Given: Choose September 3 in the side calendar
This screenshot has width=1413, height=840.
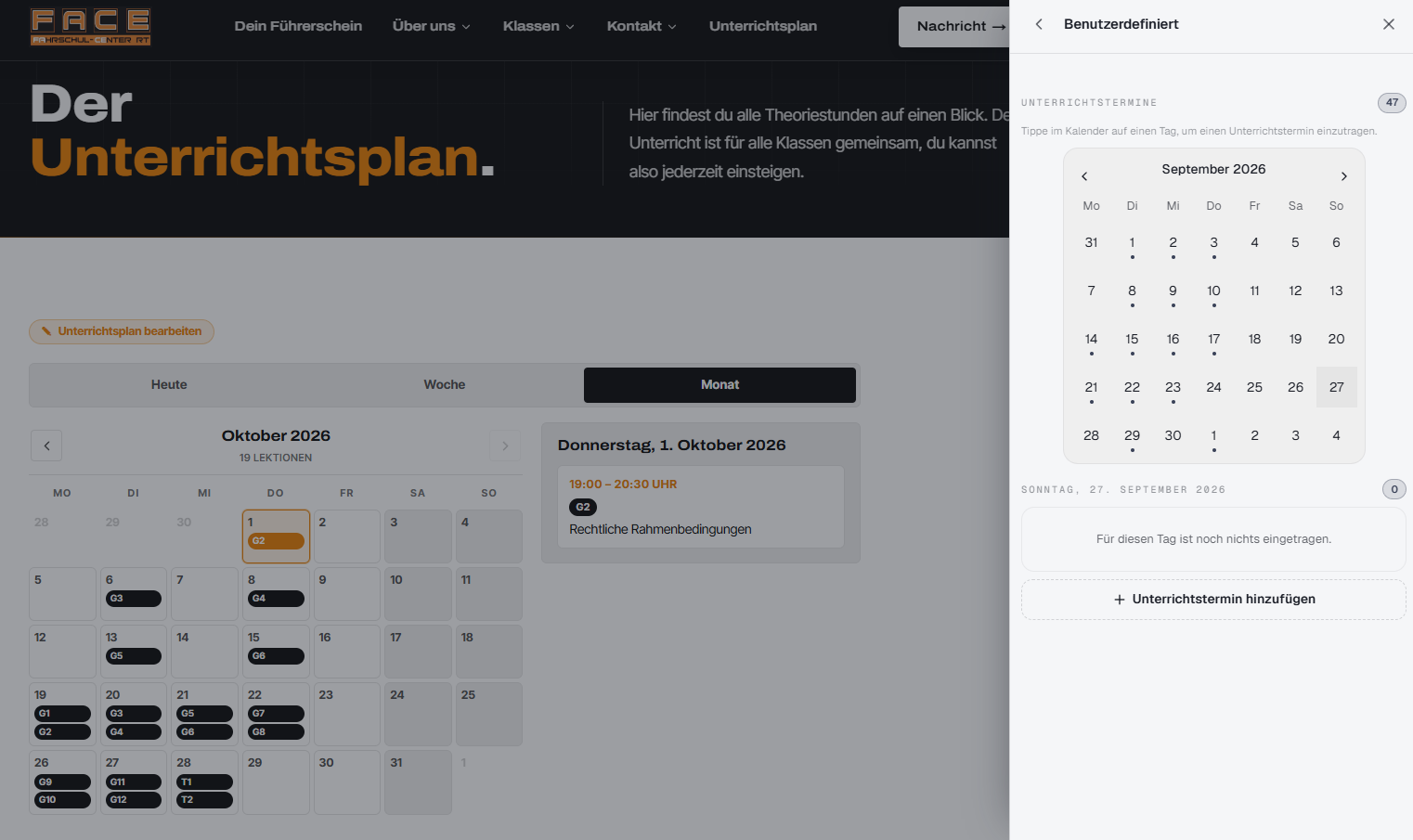Looking at the screenshot, I should tap(1213, 243).
